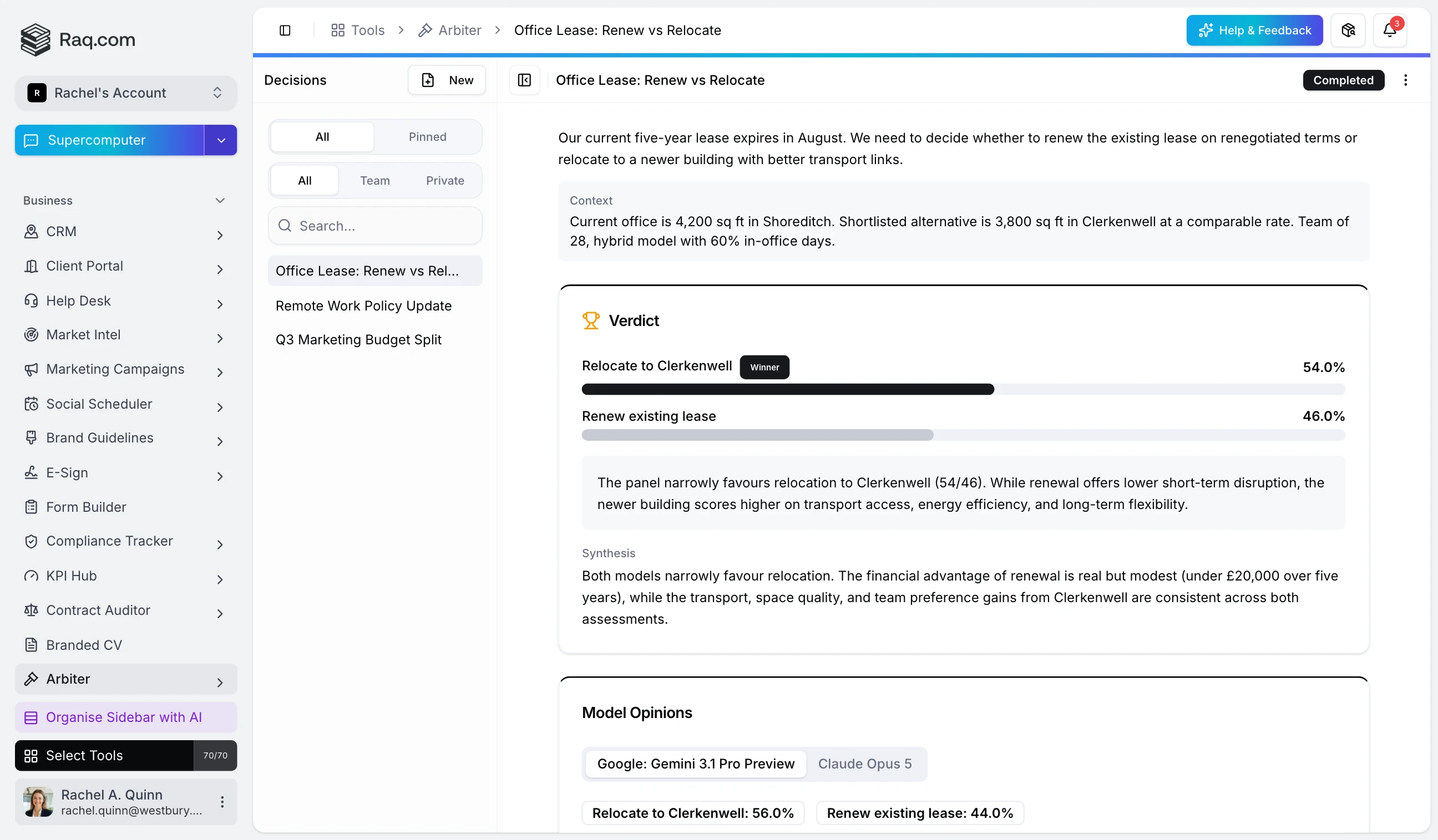Click the Arbiter gavel icon in breadcrumb

(425, 30)
